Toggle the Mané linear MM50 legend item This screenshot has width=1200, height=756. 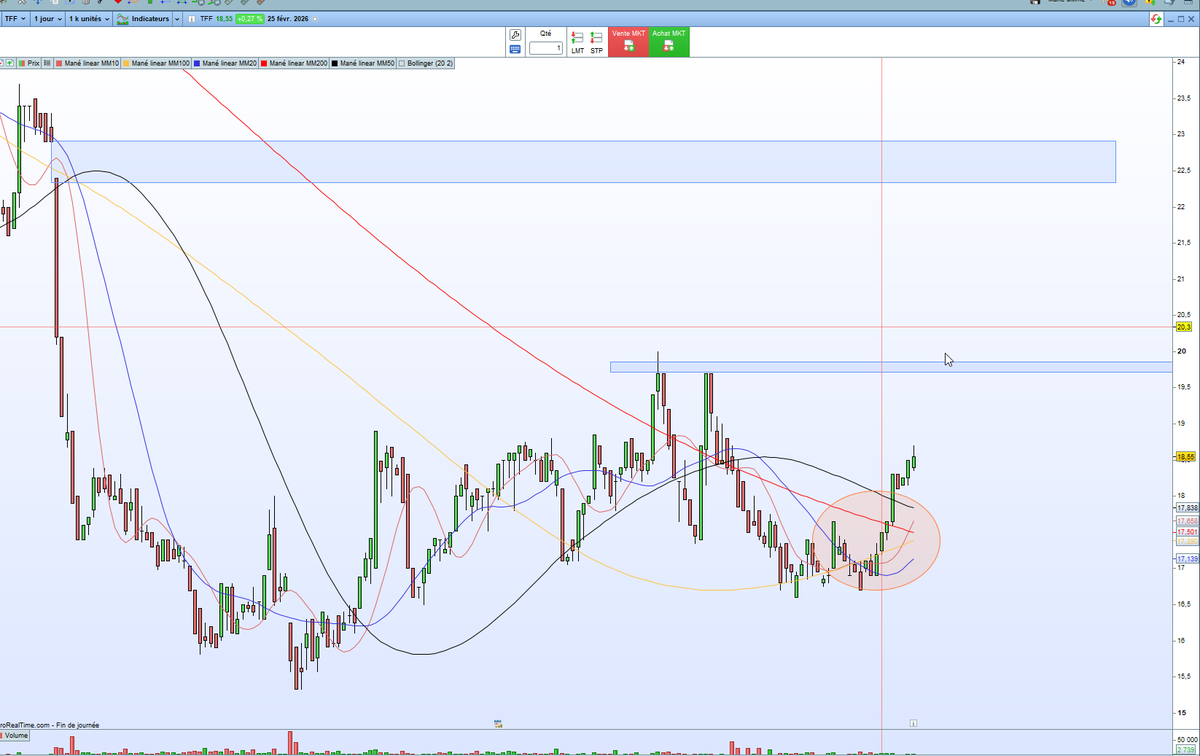click(x=364, y=63)
